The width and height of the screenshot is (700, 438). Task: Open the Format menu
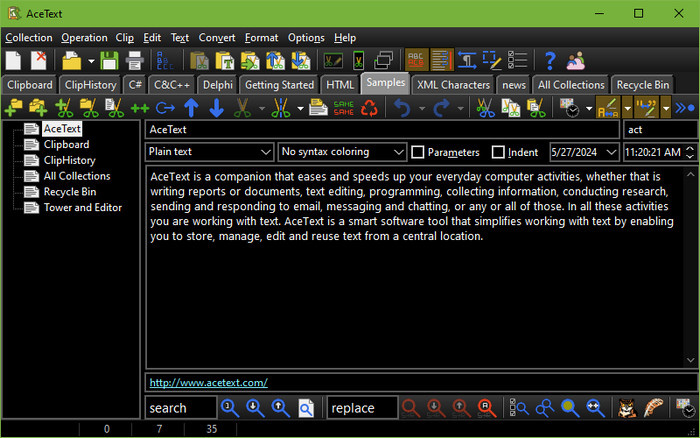pyautogui.click(x=261, y=38)
